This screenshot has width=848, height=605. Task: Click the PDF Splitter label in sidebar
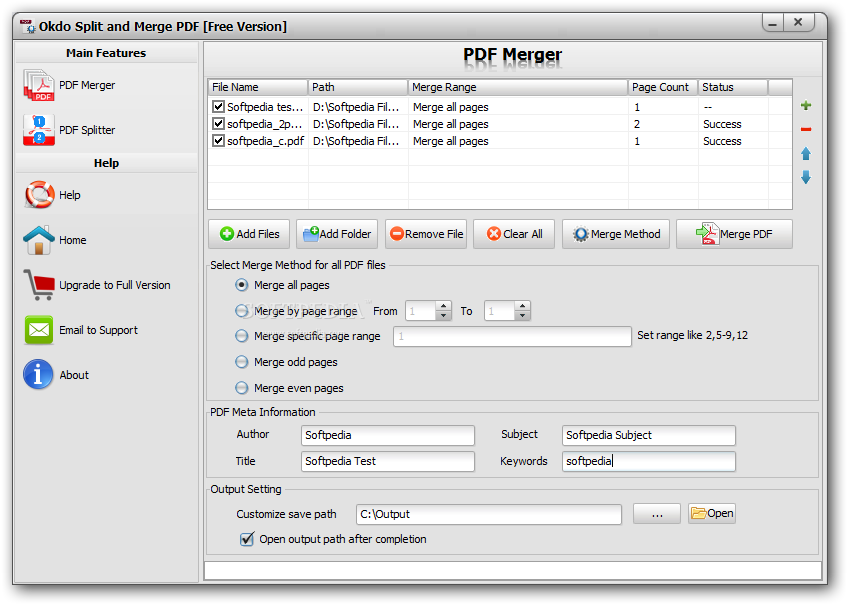click(x=87, y=130)
